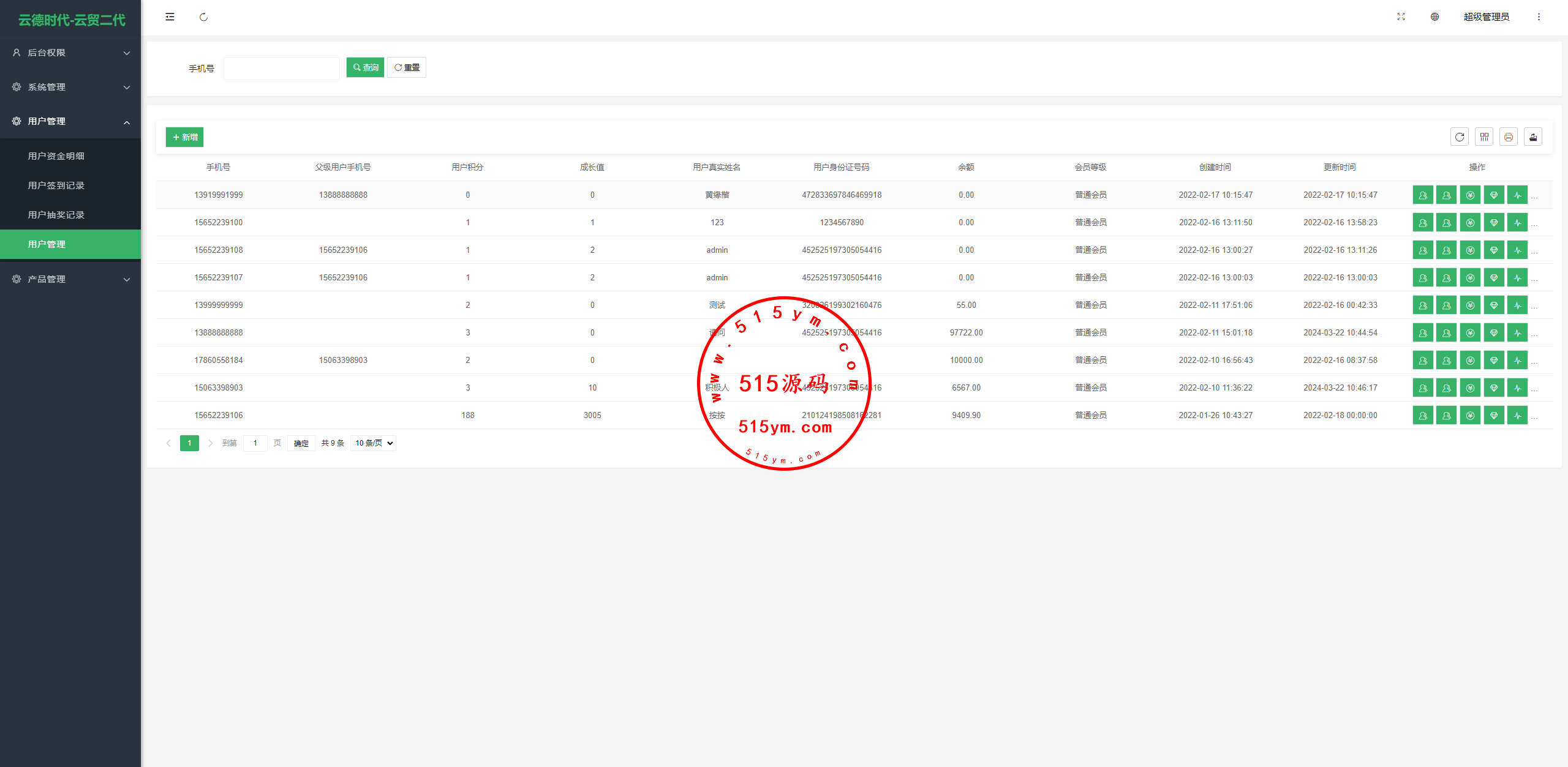This screenshot has width=1568, height=767.
Task: Click the globe language icon
Action: [1434, 17]
